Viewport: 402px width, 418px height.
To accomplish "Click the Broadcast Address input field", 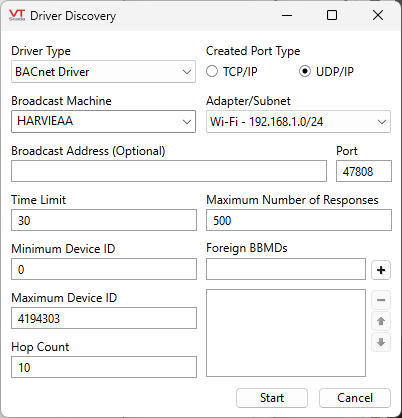I will 169,171.
